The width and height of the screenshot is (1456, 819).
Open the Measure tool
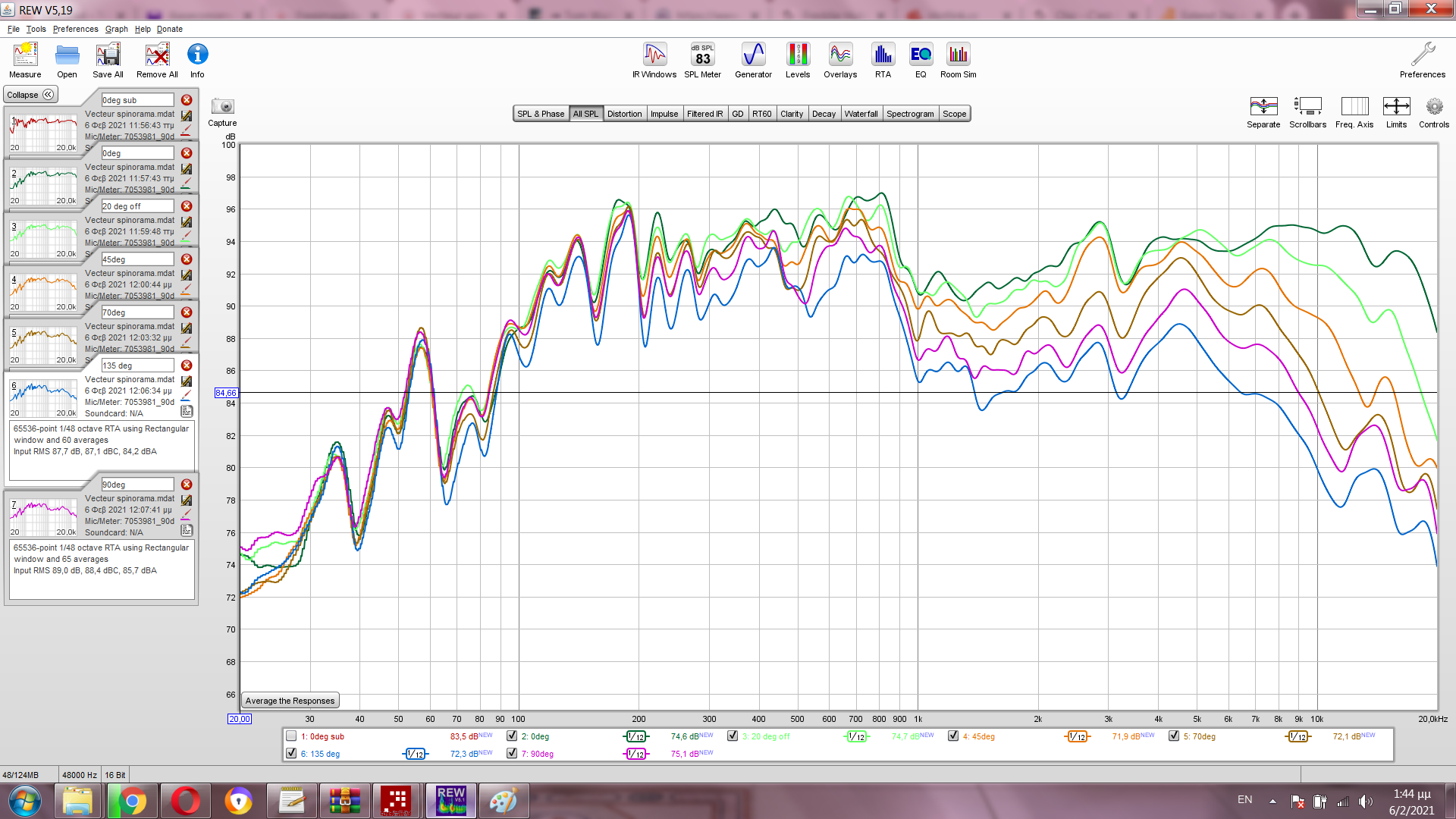(x=25, y=60)
